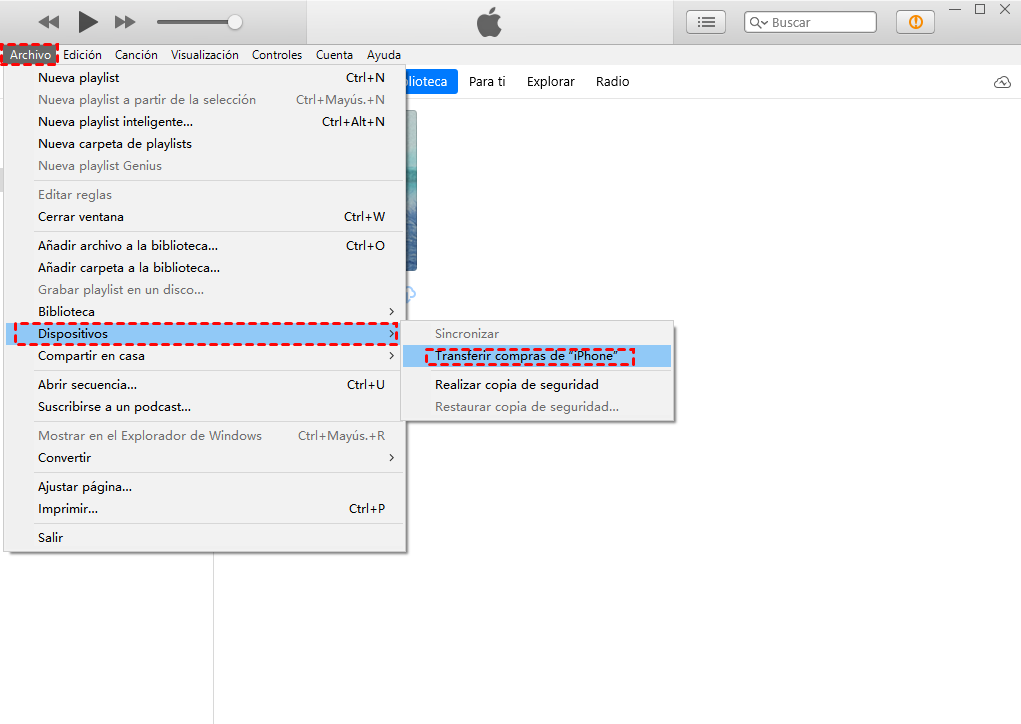
Task: Switch to the Radio tab
Action: coord(612,82)
